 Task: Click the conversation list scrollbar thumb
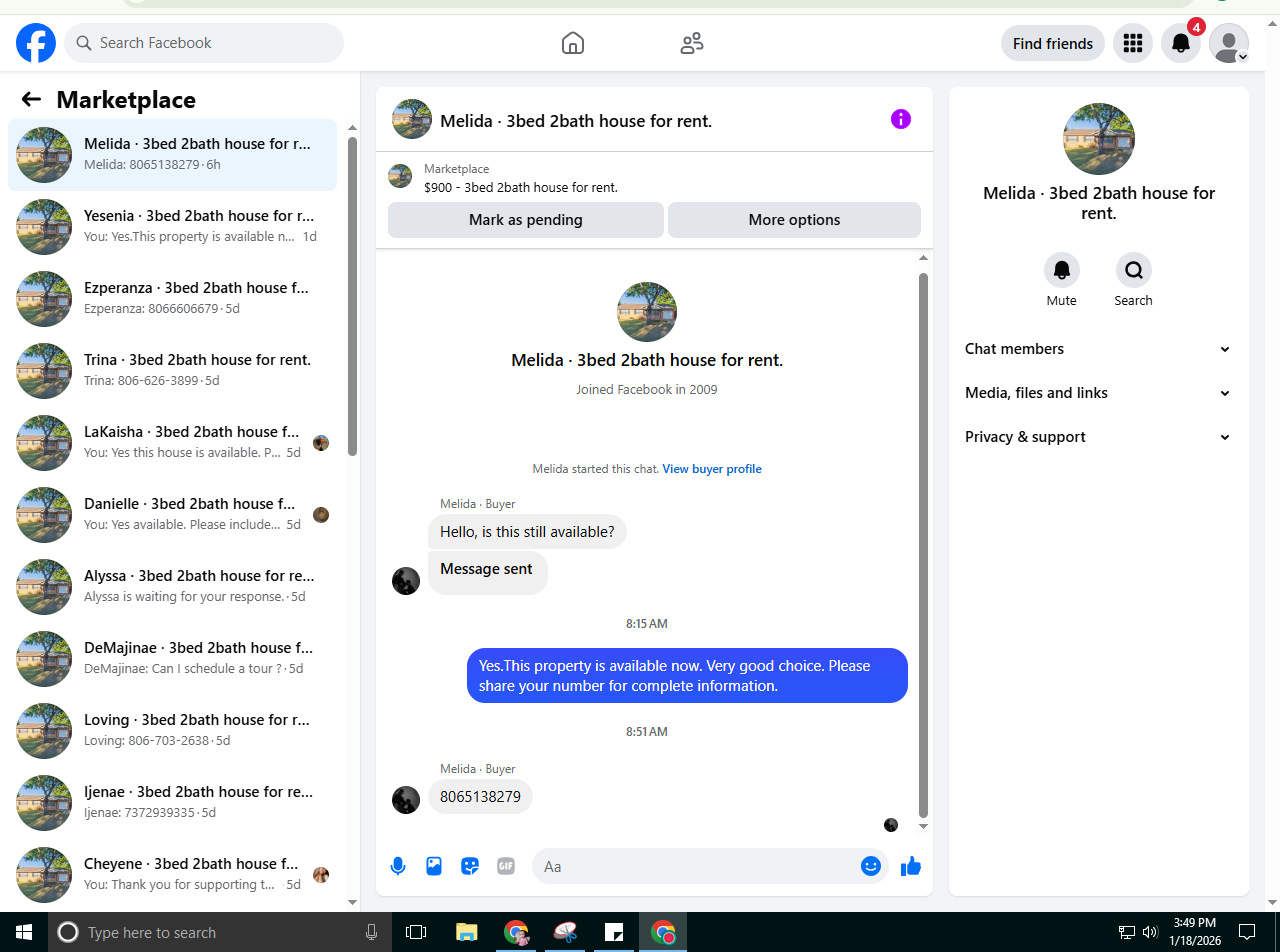tap(352, 297)
